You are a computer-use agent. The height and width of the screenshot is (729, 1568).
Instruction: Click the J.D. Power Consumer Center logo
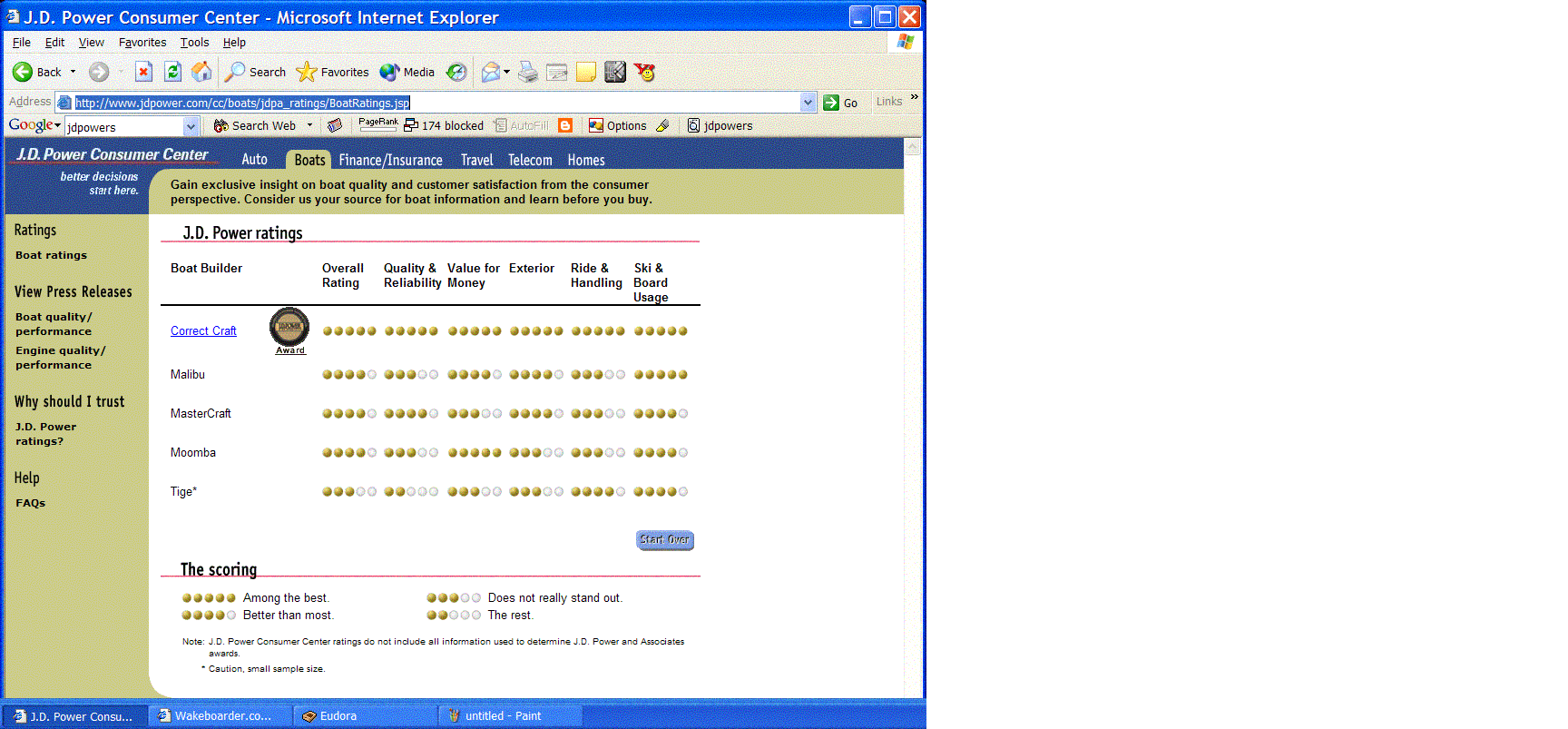pyautogui.click(x=113, y=154)
